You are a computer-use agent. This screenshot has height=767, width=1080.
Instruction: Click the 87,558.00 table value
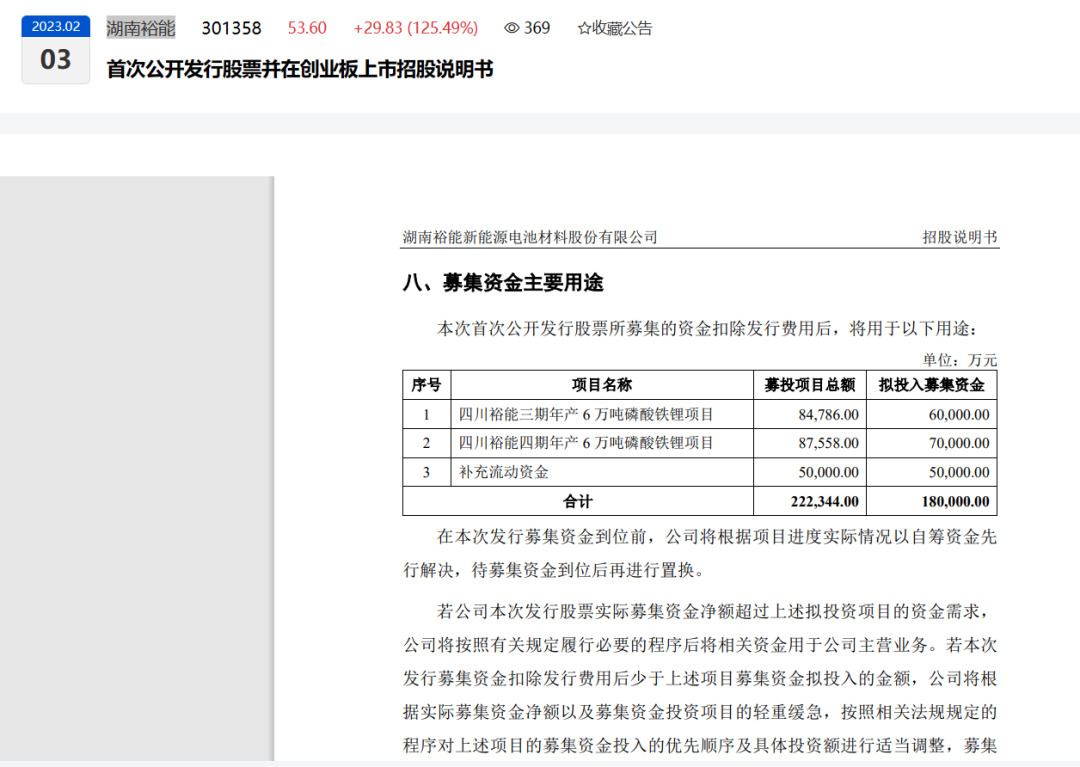[829, 443]
